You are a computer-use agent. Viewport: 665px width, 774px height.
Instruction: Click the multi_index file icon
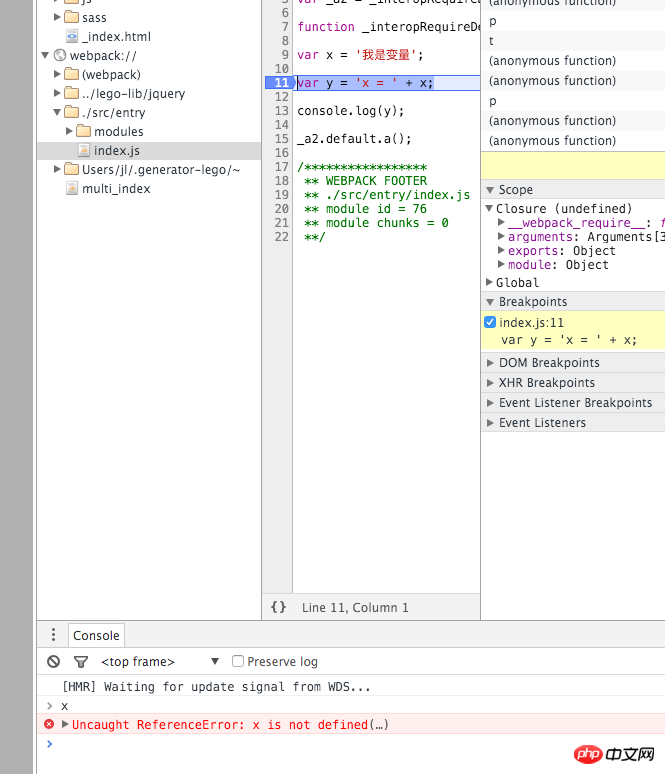click(72, 188)
